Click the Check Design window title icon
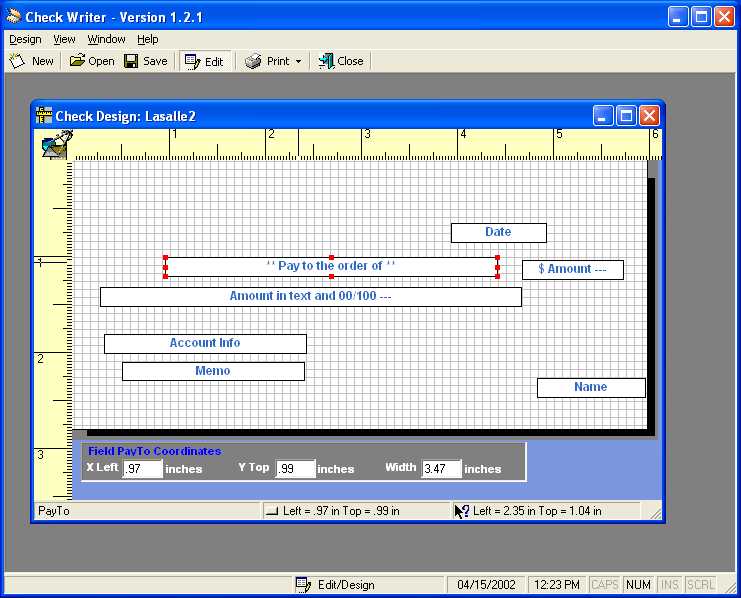The width and height of the screenshot is (741, 598). [x=44, y=116]
